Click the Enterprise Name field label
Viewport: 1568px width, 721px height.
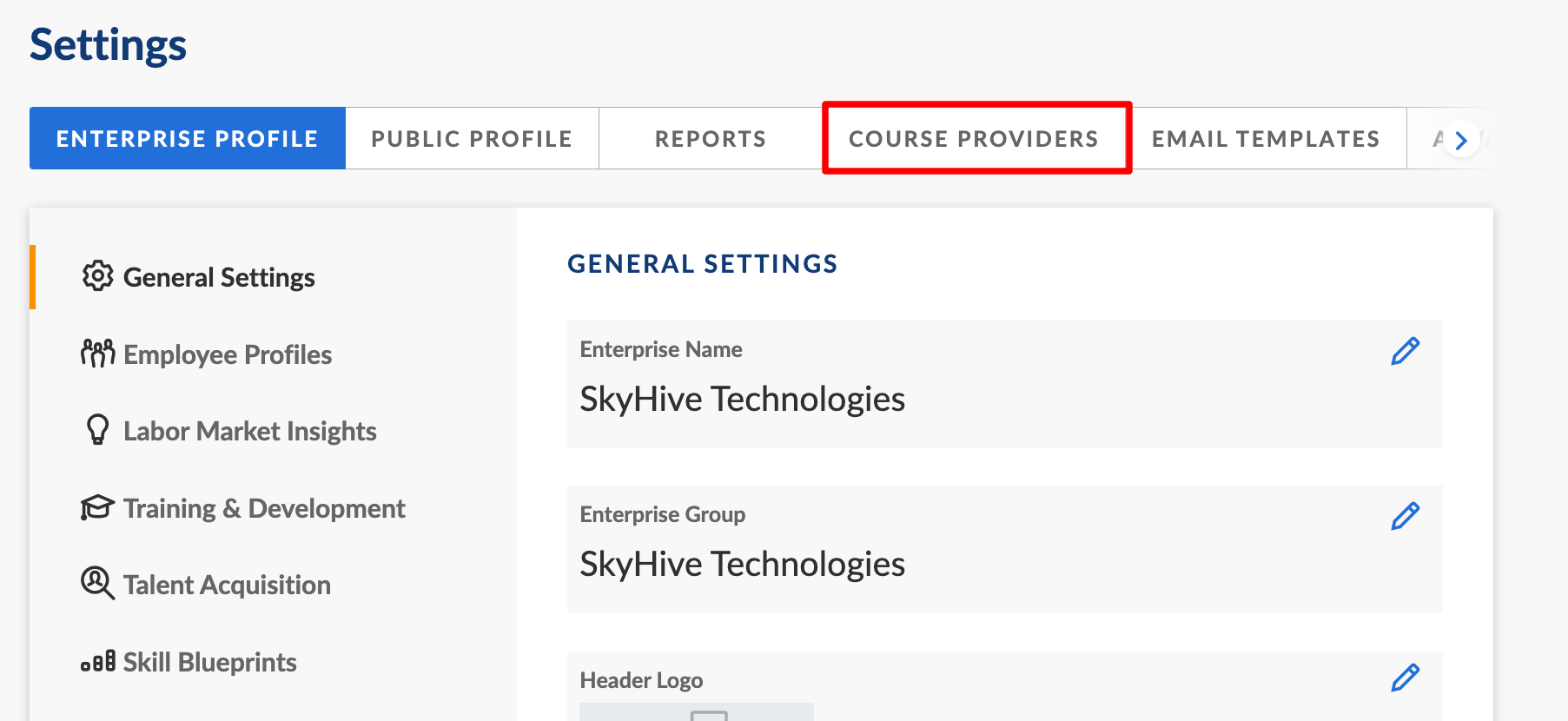(661, 349)
